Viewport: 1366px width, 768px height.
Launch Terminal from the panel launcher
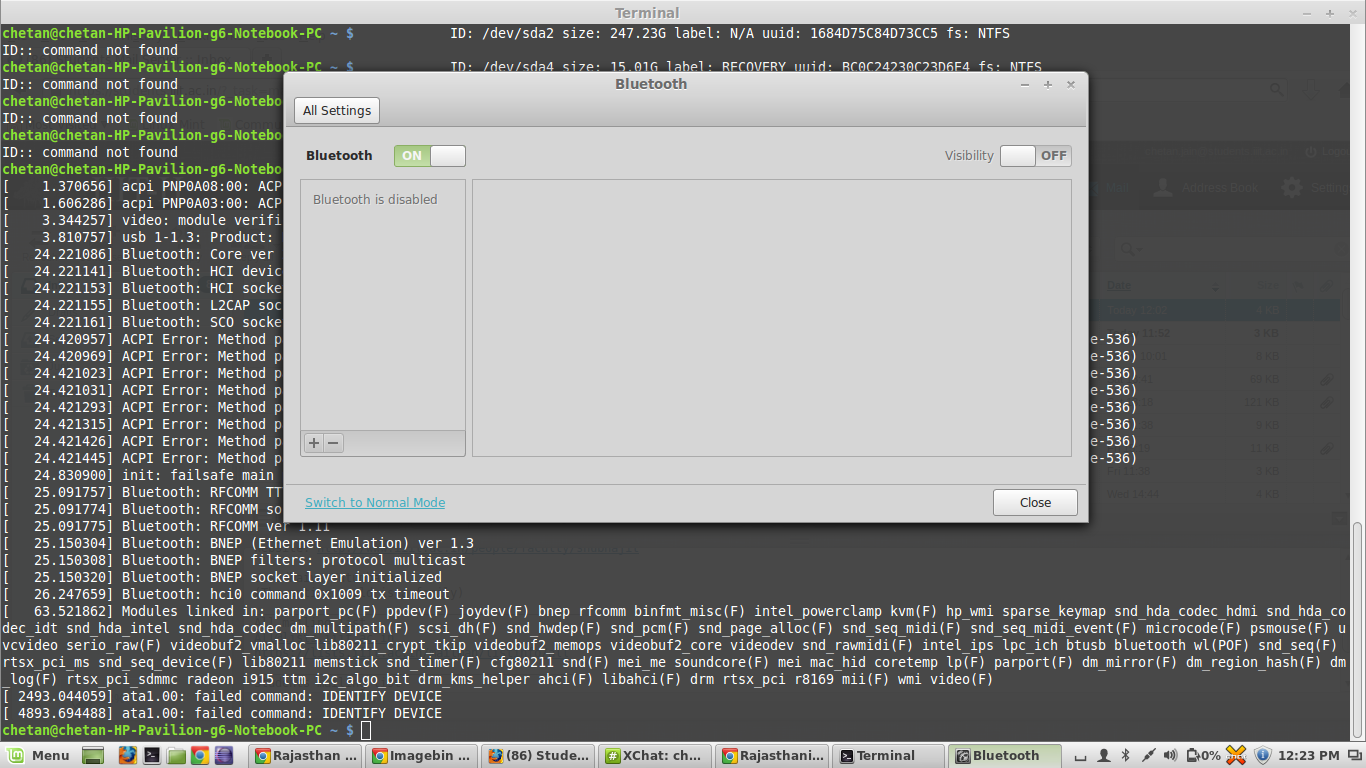(x=152, y=755)
